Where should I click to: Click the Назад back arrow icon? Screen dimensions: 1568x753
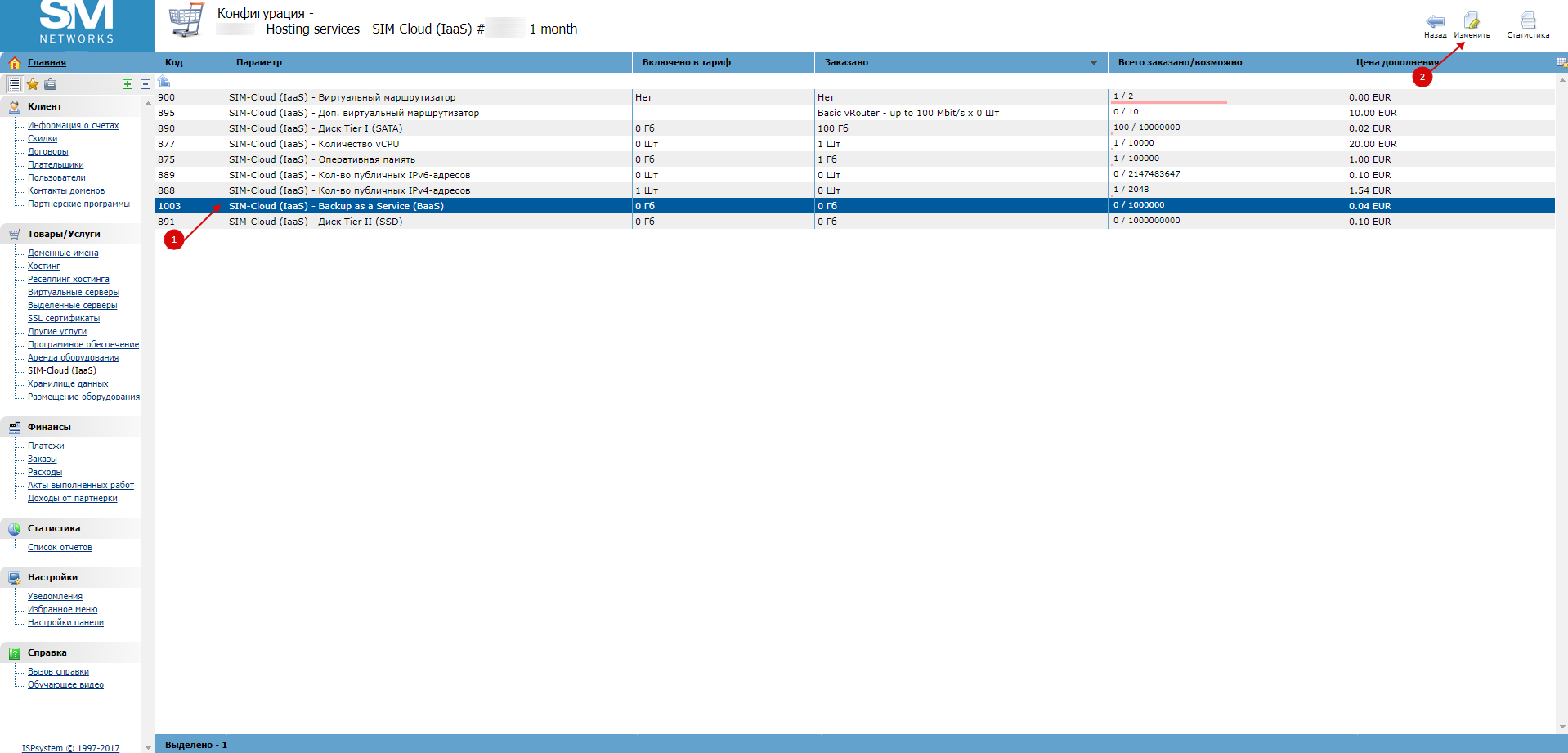[x=1435, y=21]
